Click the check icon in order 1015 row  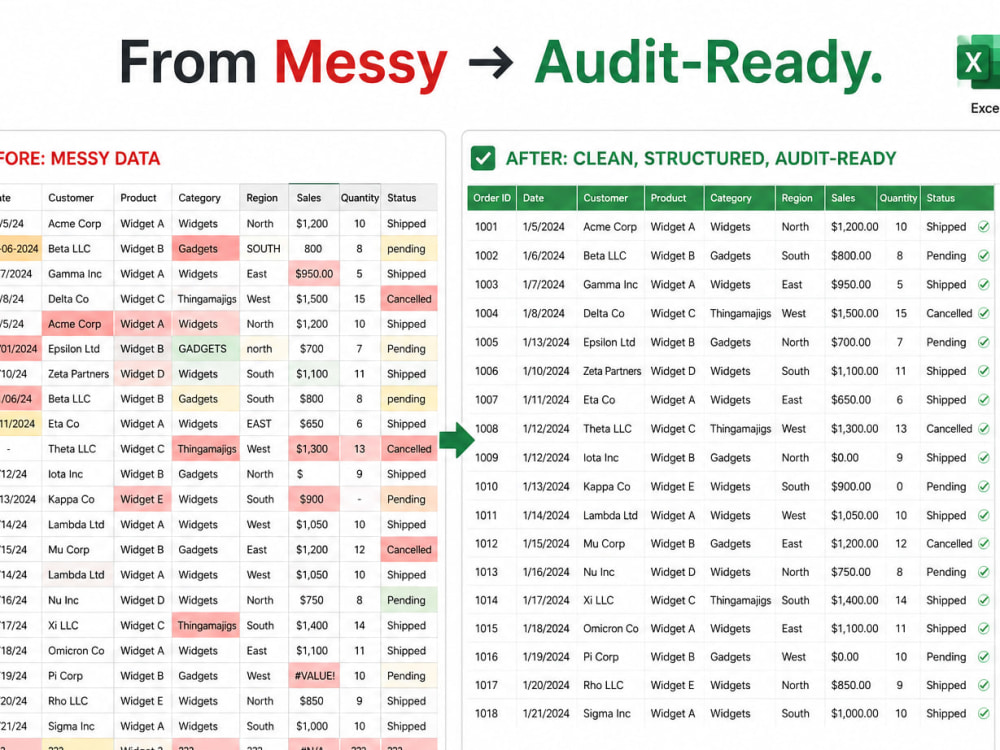coord(983,628)
